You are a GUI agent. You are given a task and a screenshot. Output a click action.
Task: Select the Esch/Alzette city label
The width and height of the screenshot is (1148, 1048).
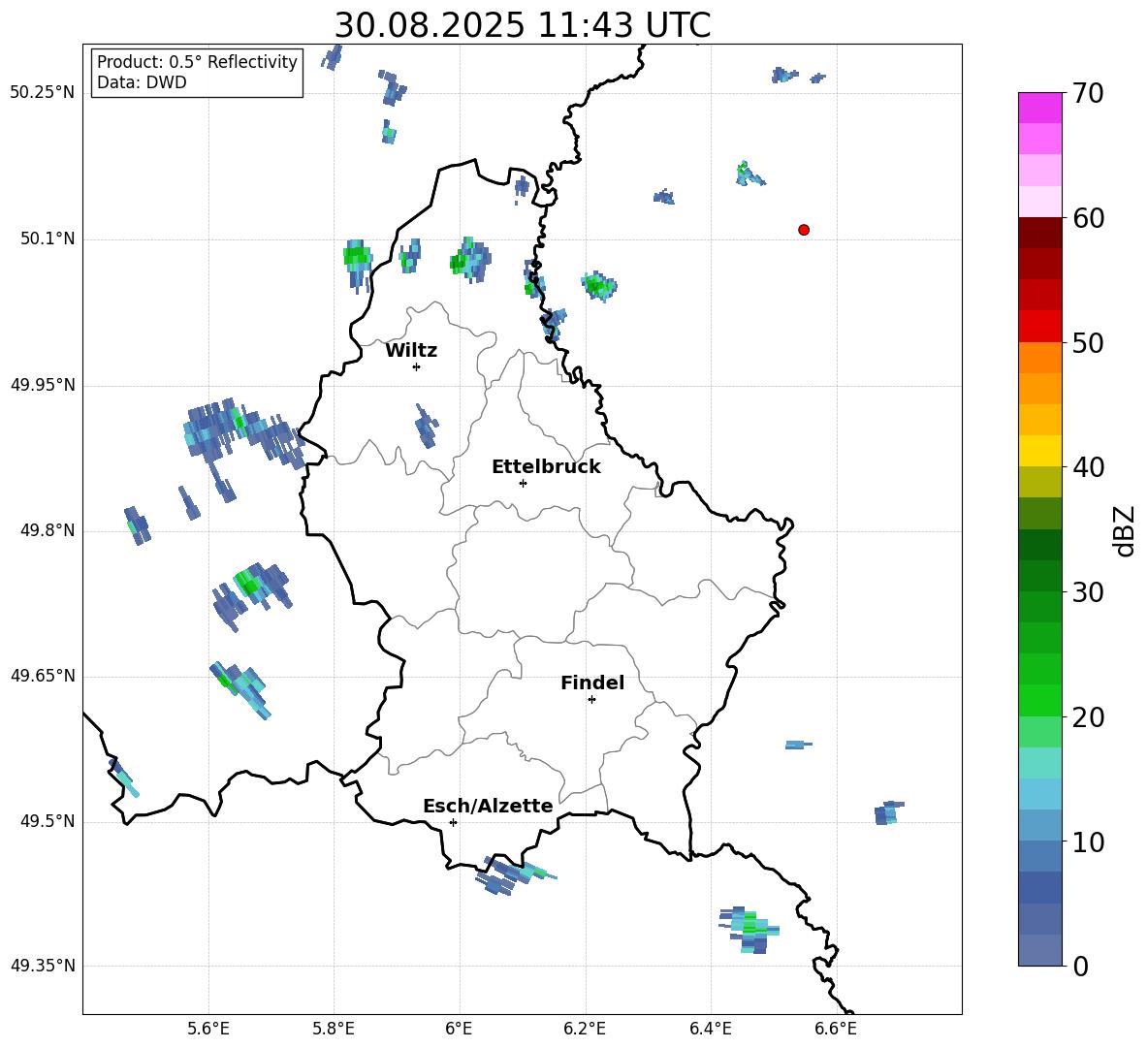(x=488, y=807)
